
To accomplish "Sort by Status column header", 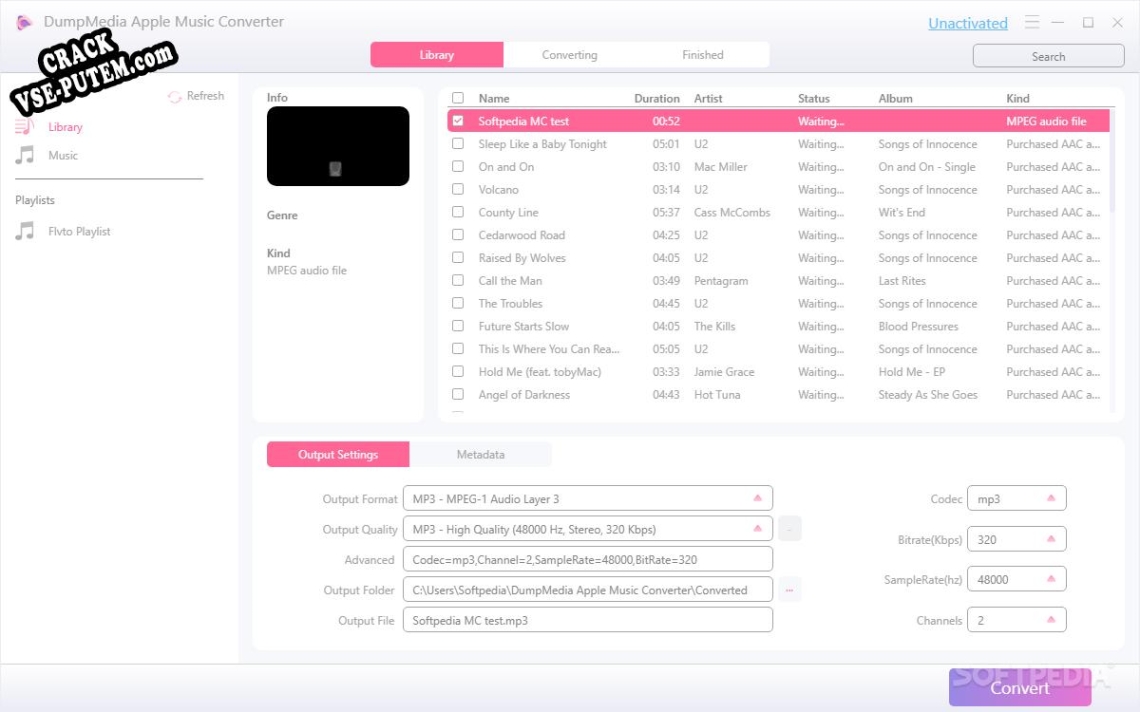I will (814, 98).
